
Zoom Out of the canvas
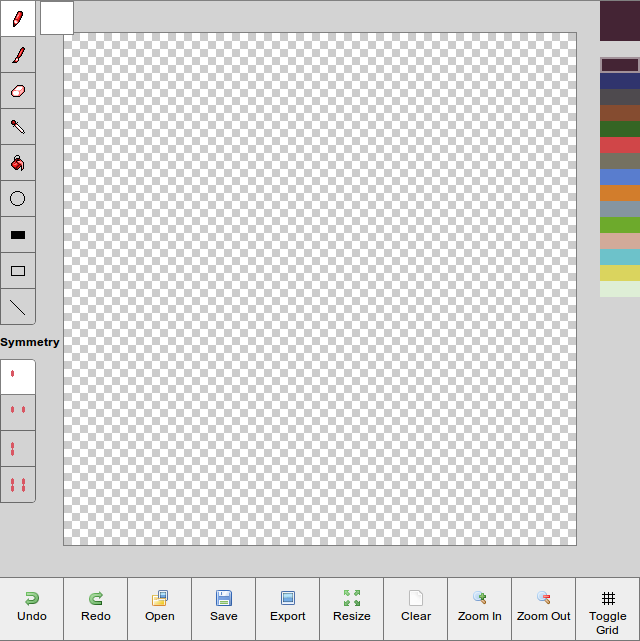pos(544,609)
